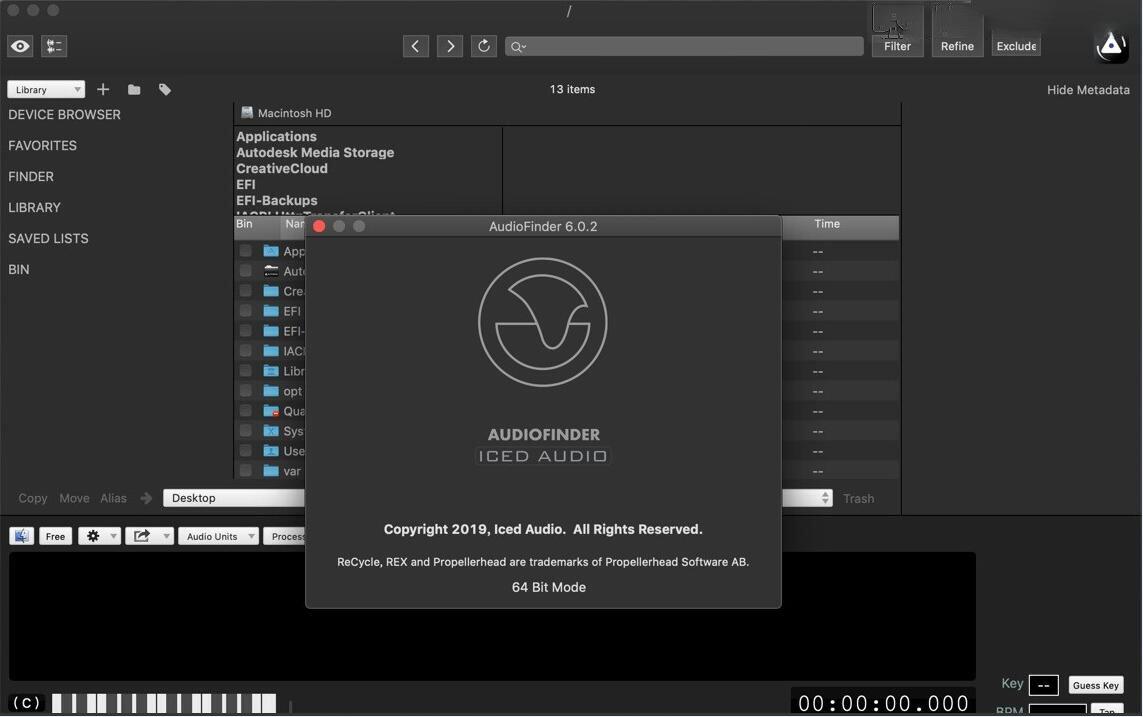The width and height of the screenshot is (1143, 717).
Task: Click the System folder icon in Sys row
Action: click(x=271, y=431)
